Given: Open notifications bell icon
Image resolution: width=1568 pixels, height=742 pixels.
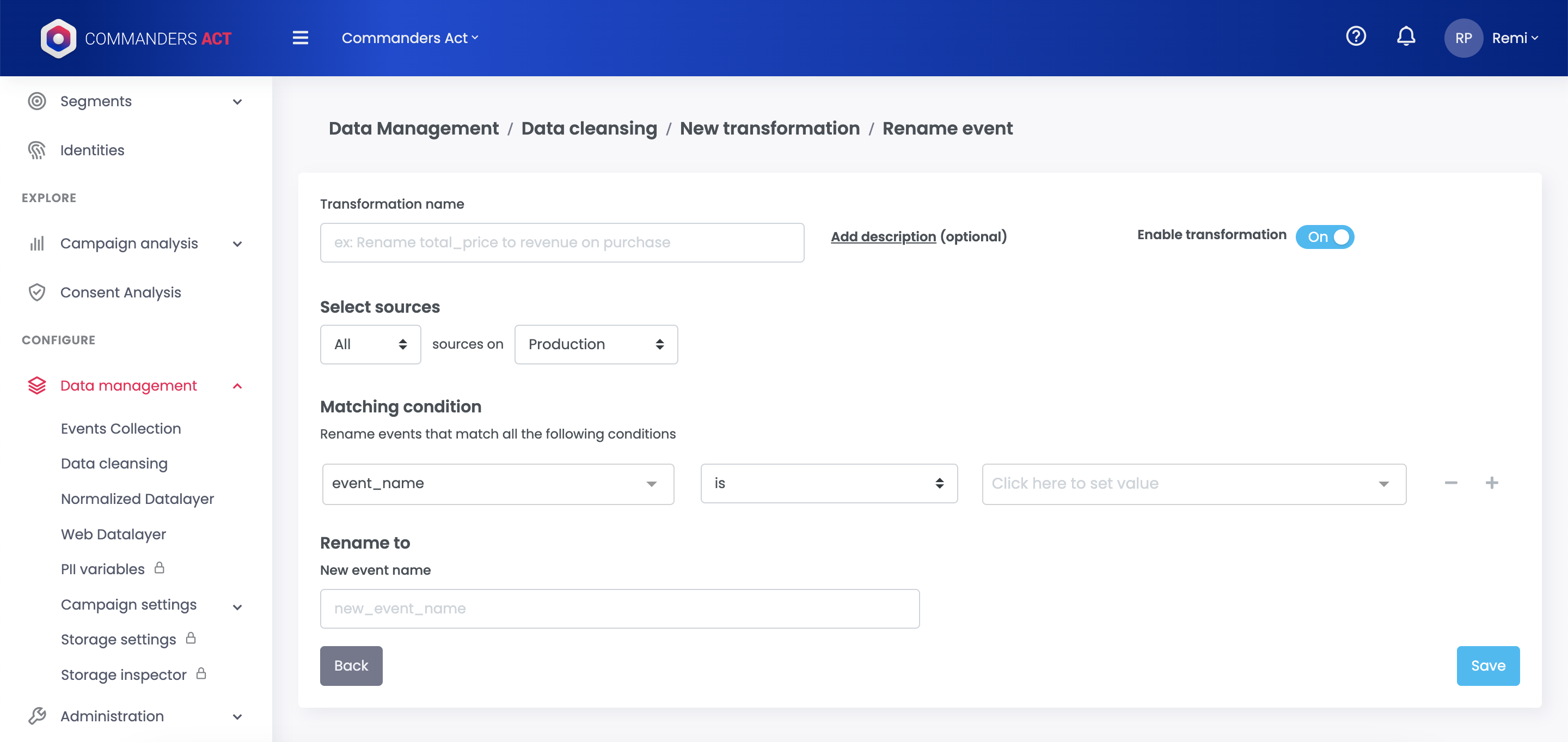Looking at the screenshot, I should (1405, 37).
